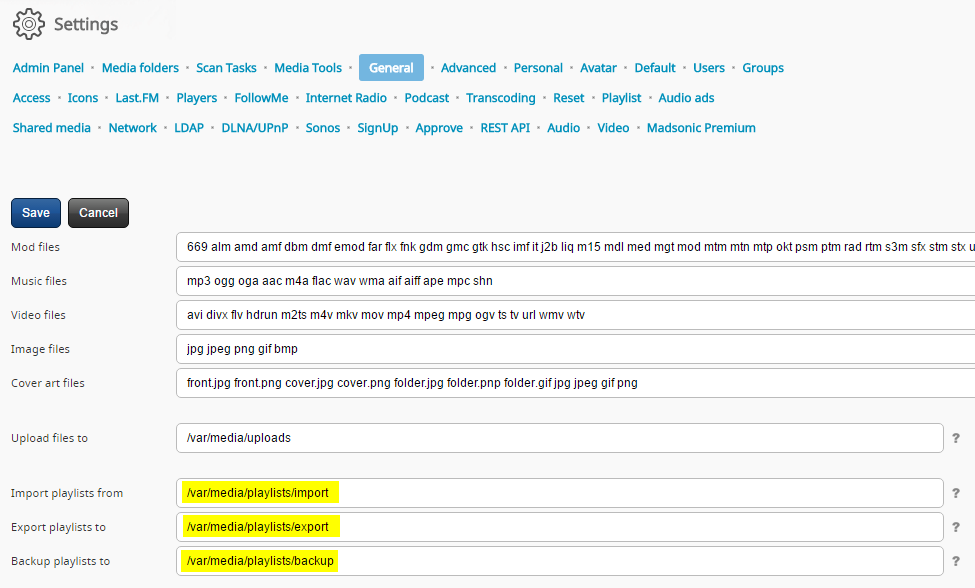Viewport: 975px width, 588px height.
Task: Open the Madsonic Premium tab
Action: coord(701,128)
